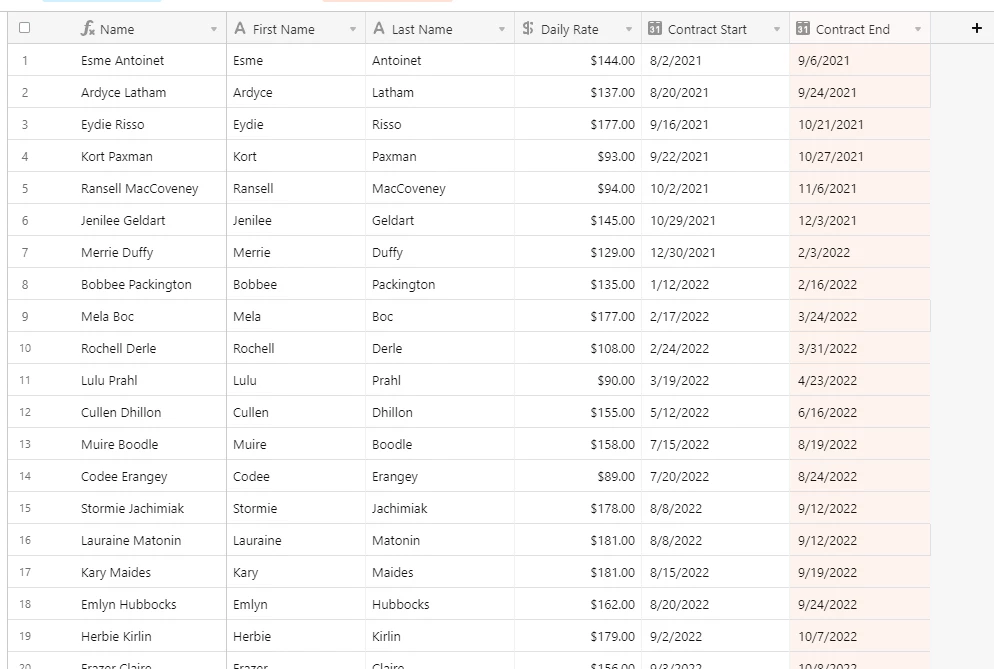994x669 pixels.
Task: Open the Daily Rate column dropdown arrow
Action: [x=628, y=29]
